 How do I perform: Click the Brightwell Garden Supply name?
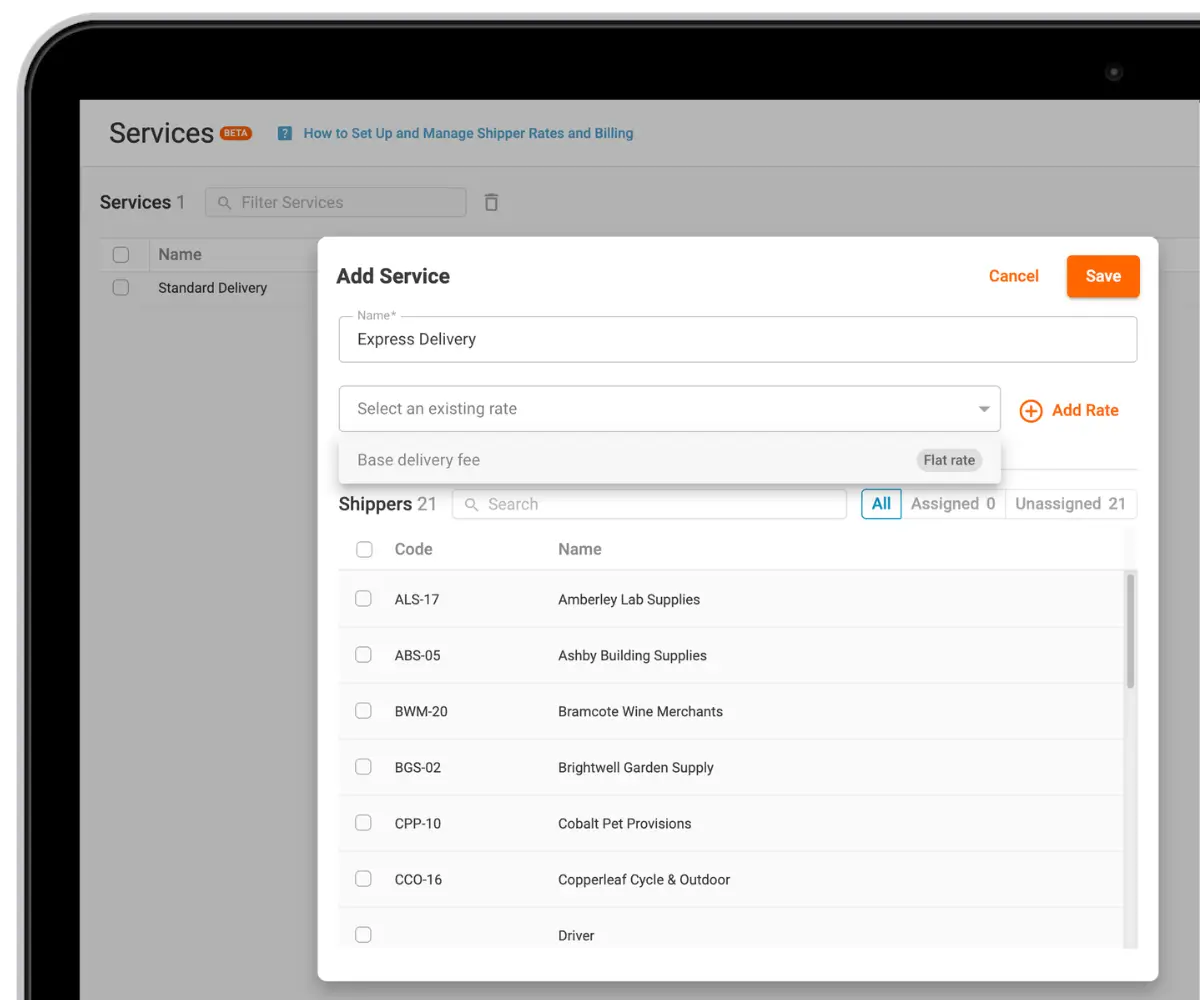pos(636,767)
